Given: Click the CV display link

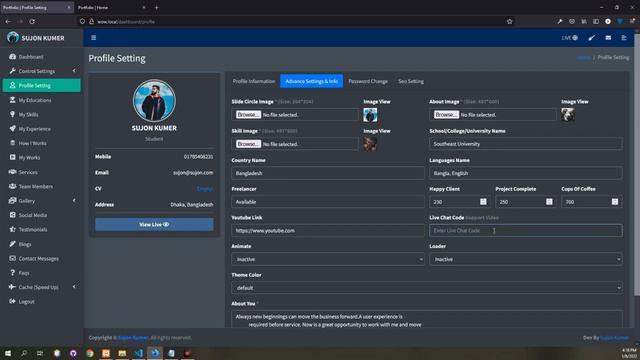Looking at the screenshot, I should pos(205,189).
